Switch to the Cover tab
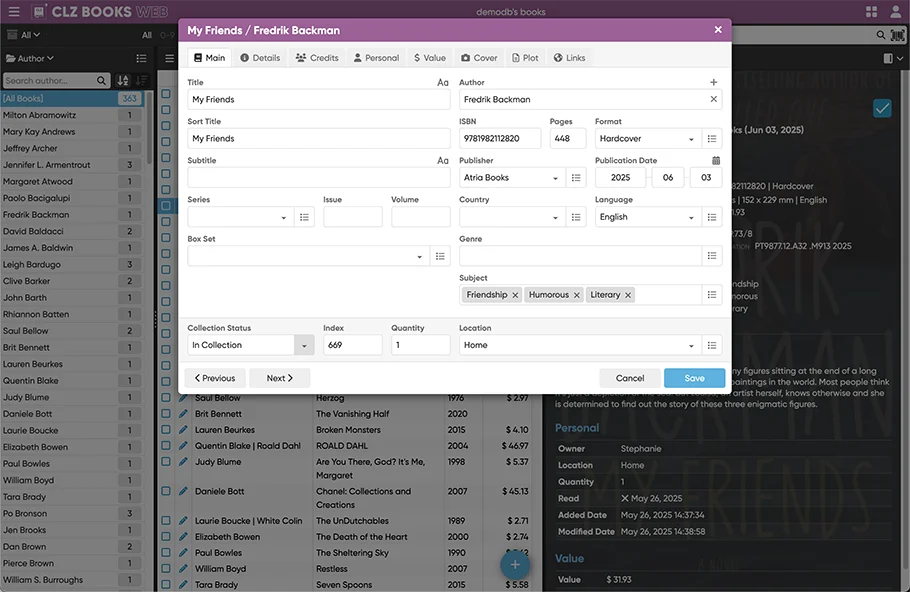Image resolution: width=910 pixels, height=592 pixels. 479,58
